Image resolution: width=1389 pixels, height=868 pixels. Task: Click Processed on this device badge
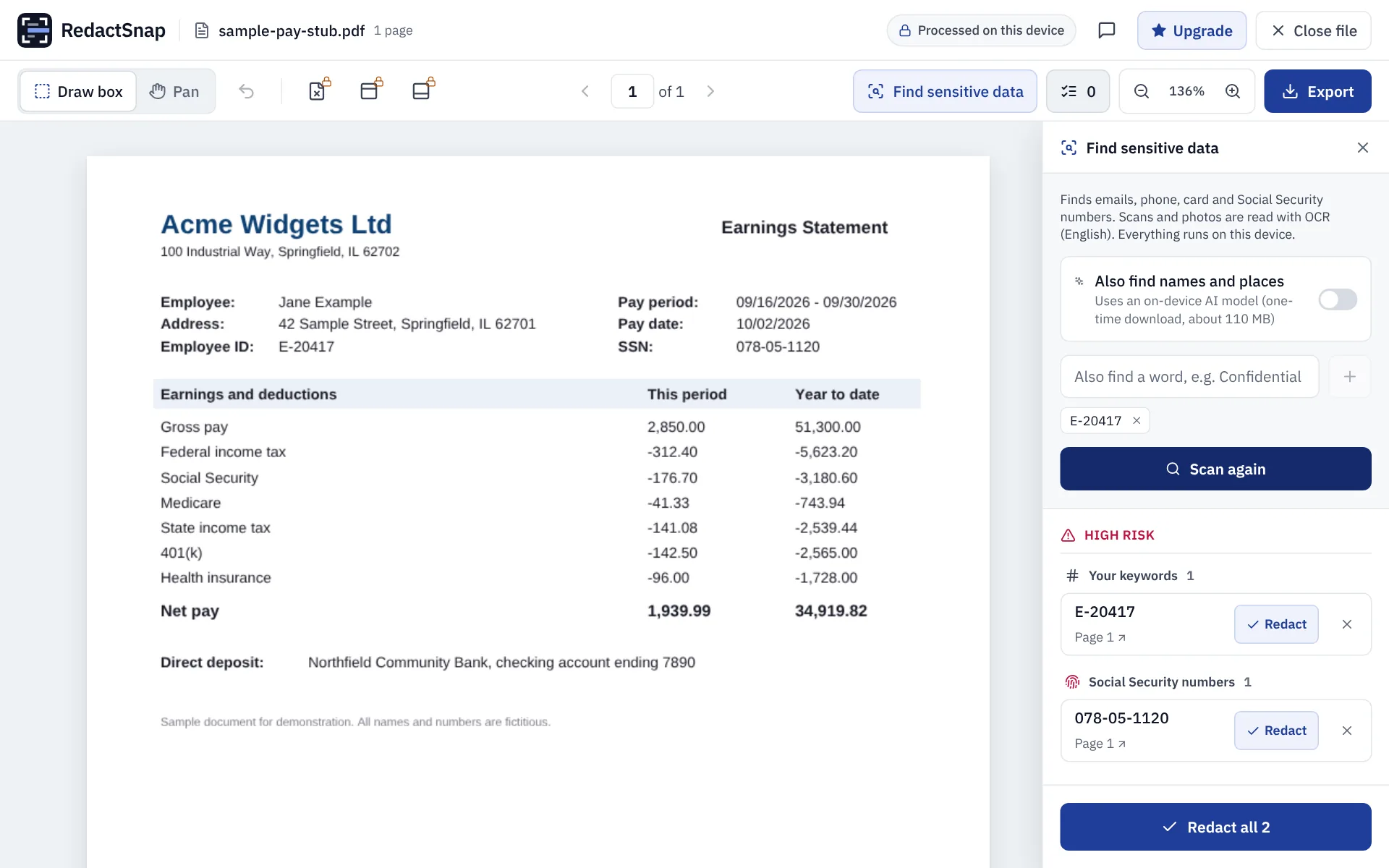coord(981,30)
